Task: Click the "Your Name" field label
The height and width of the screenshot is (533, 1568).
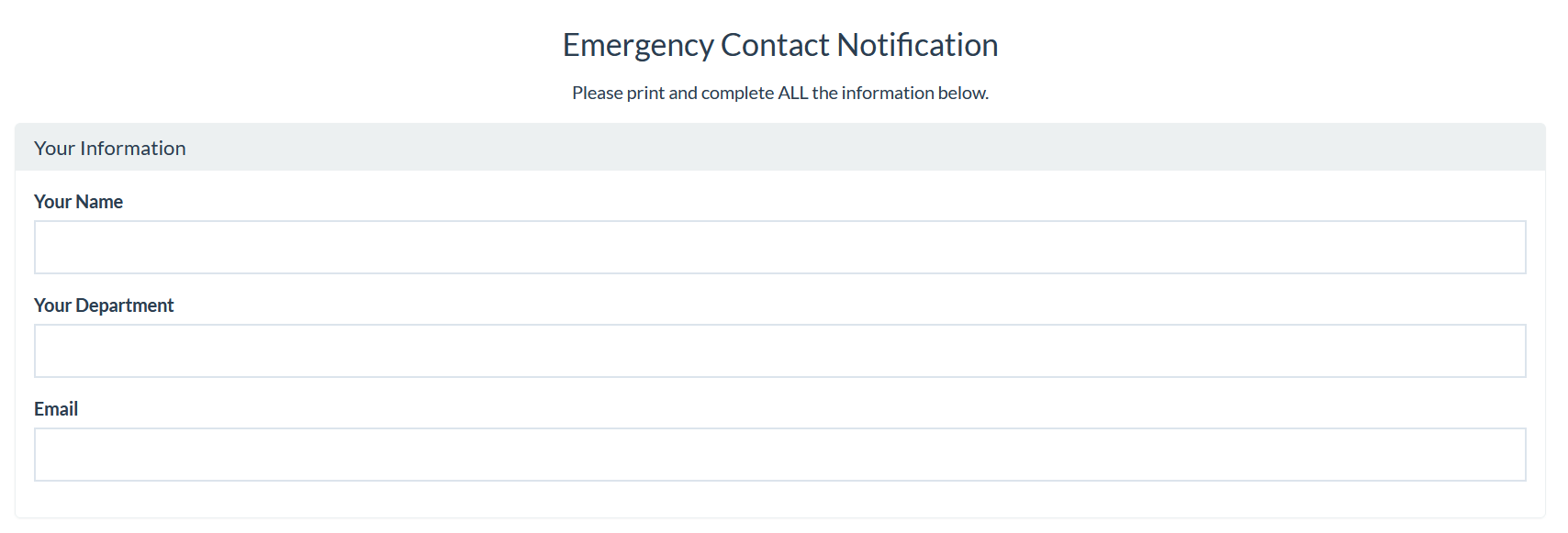Action: (x=78, y=202)
